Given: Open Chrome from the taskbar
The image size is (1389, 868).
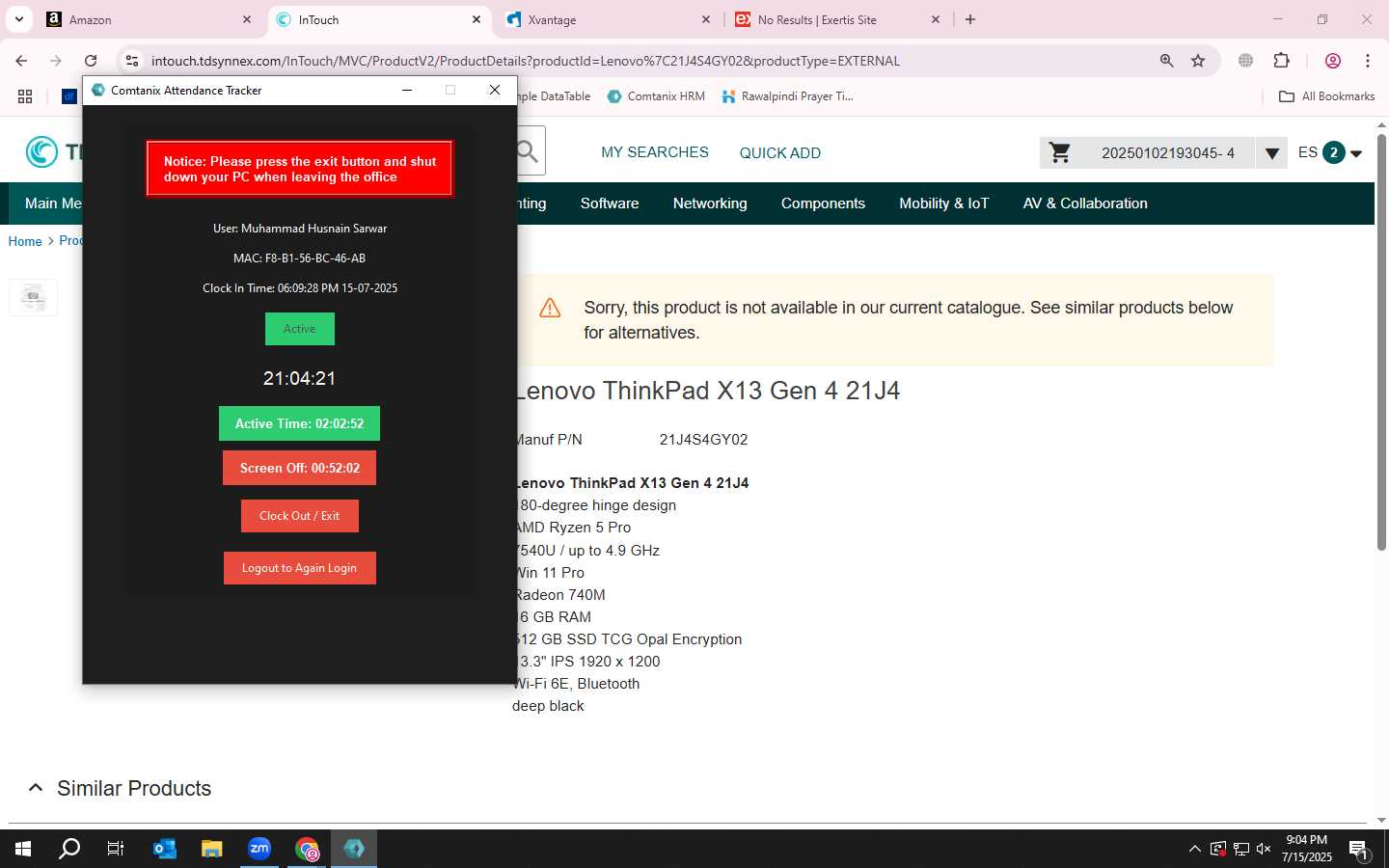Looking at the screenshot, I should tap(307, 849).
